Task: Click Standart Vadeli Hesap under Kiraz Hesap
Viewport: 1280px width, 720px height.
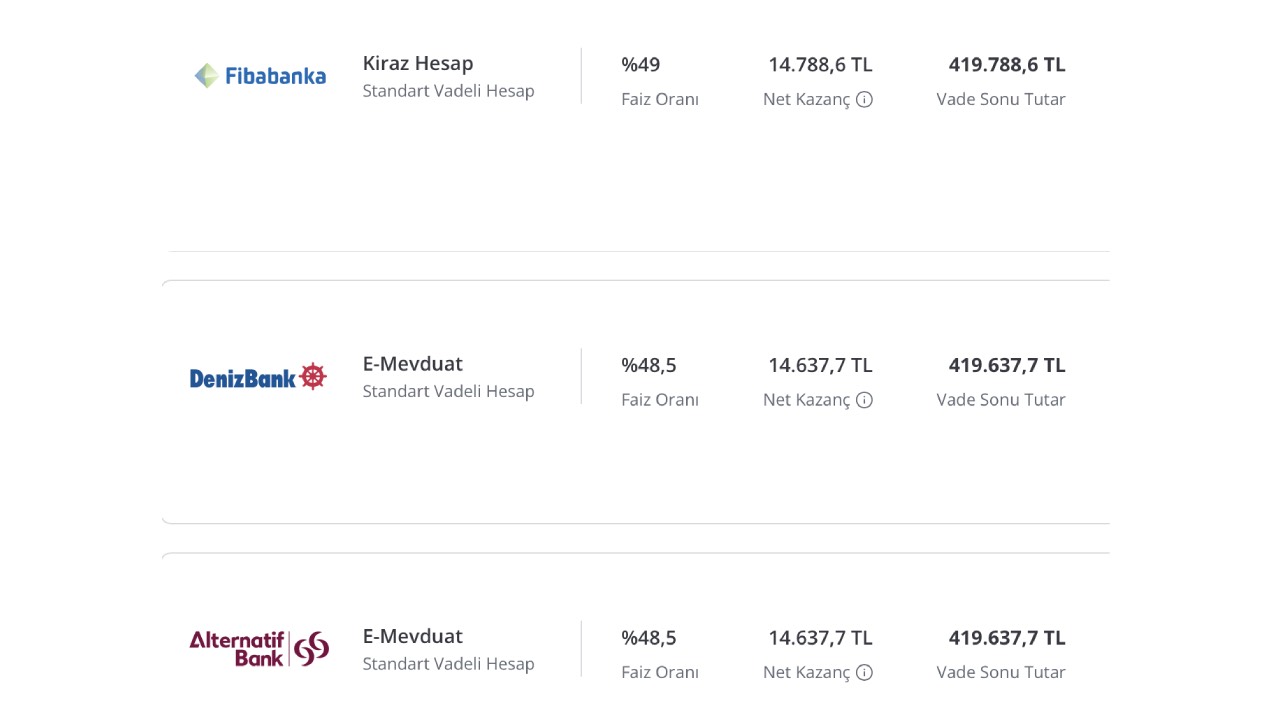Action: [x=448, y=91]
